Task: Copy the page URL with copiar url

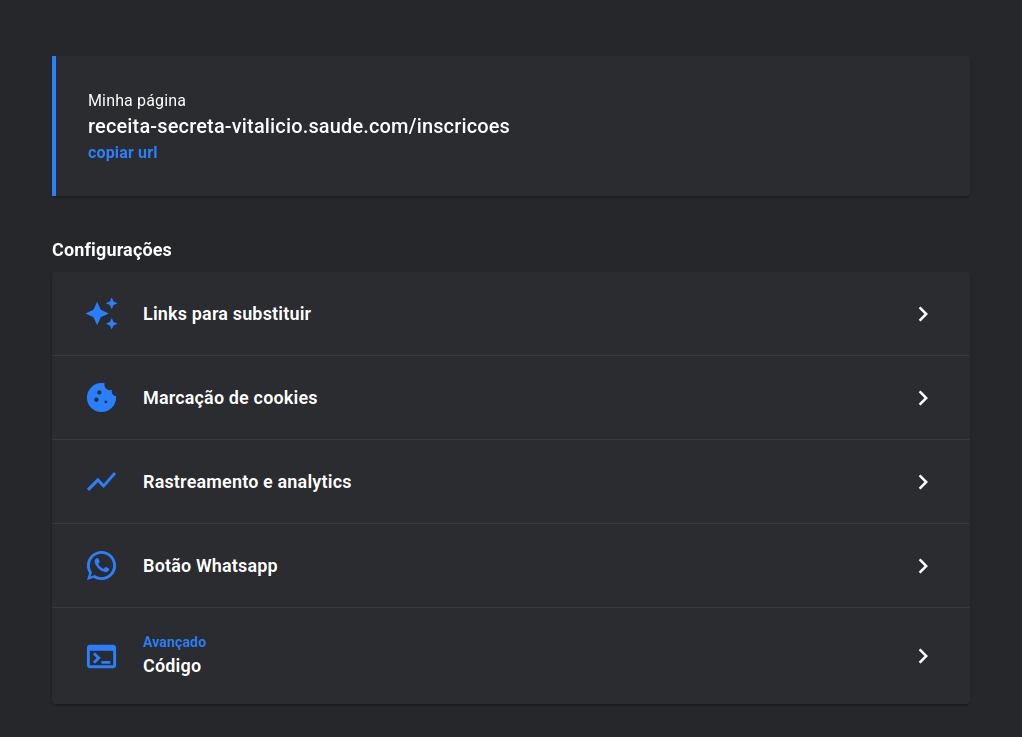Action: tap(122, 153)
